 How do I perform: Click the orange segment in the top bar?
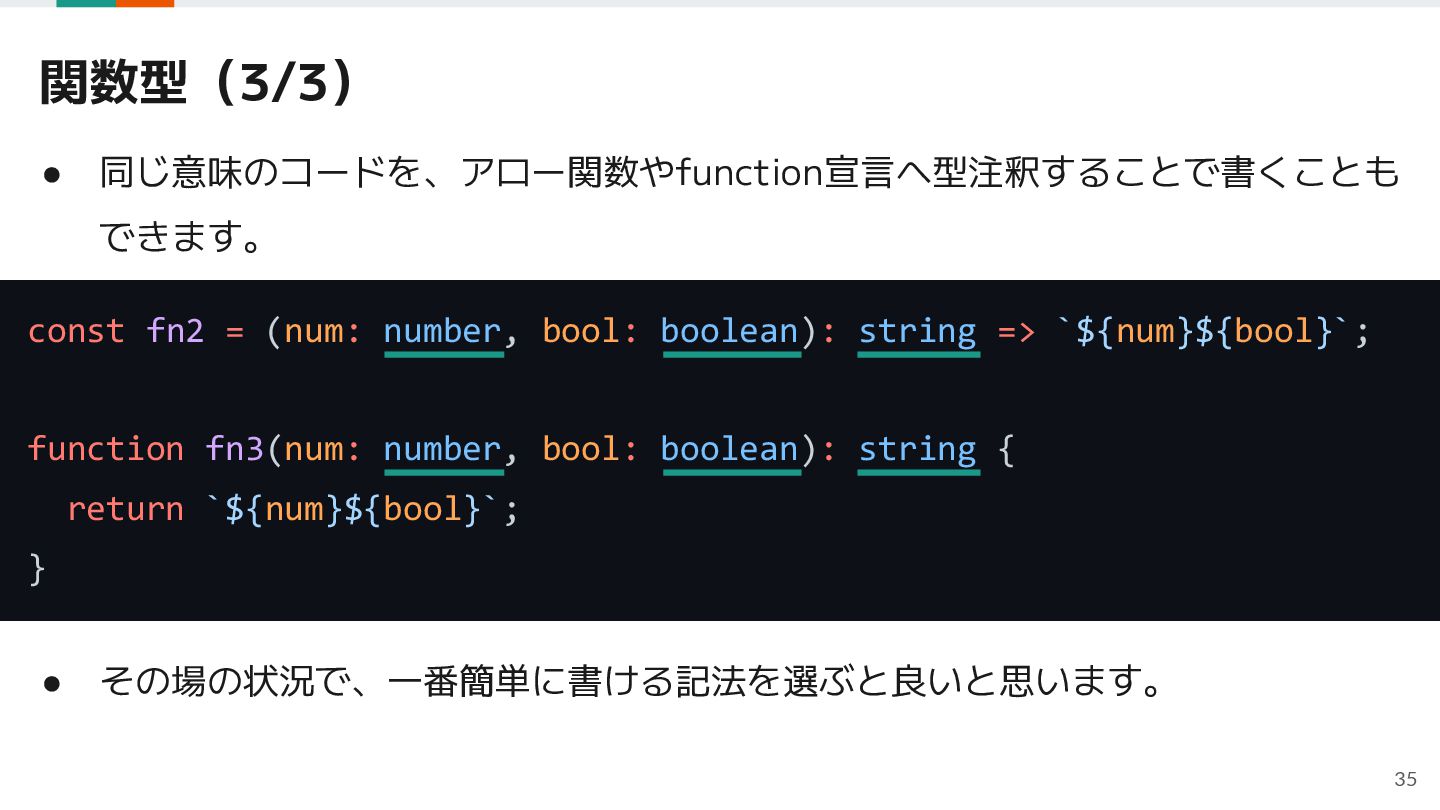point(145,4)
